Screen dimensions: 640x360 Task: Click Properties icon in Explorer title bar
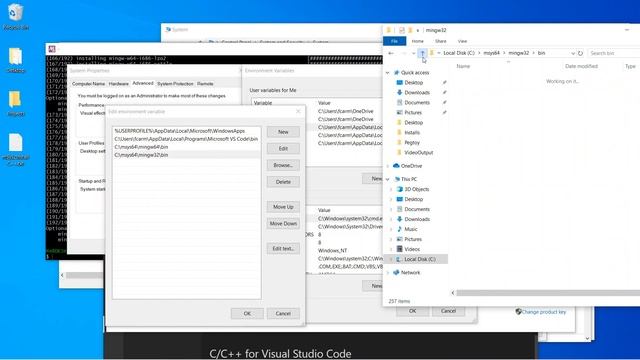tap(402, 30)
